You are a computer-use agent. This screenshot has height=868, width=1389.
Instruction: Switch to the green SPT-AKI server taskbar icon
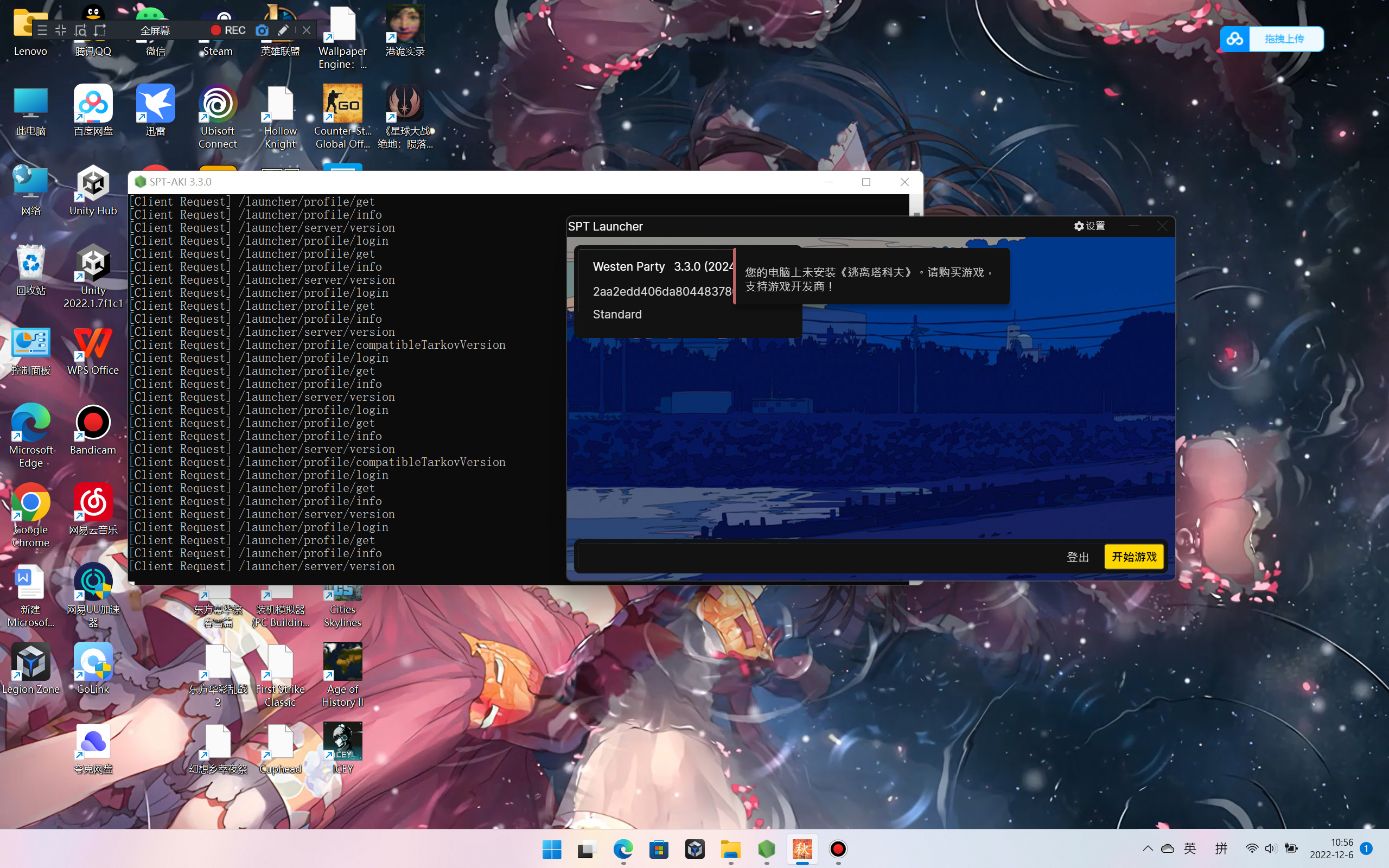766,849
